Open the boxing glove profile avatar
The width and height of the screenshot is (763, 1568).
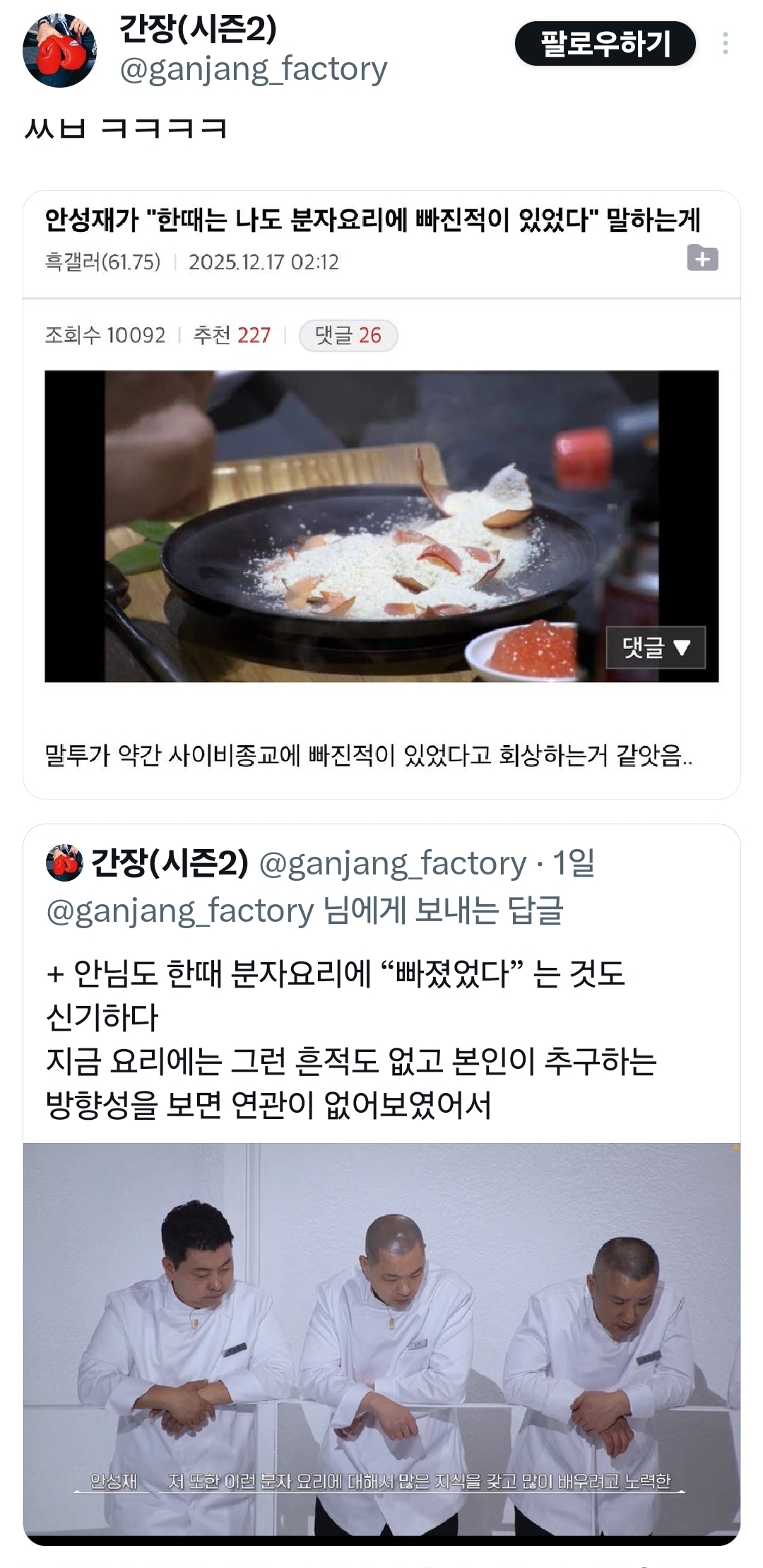click(59, 50)
